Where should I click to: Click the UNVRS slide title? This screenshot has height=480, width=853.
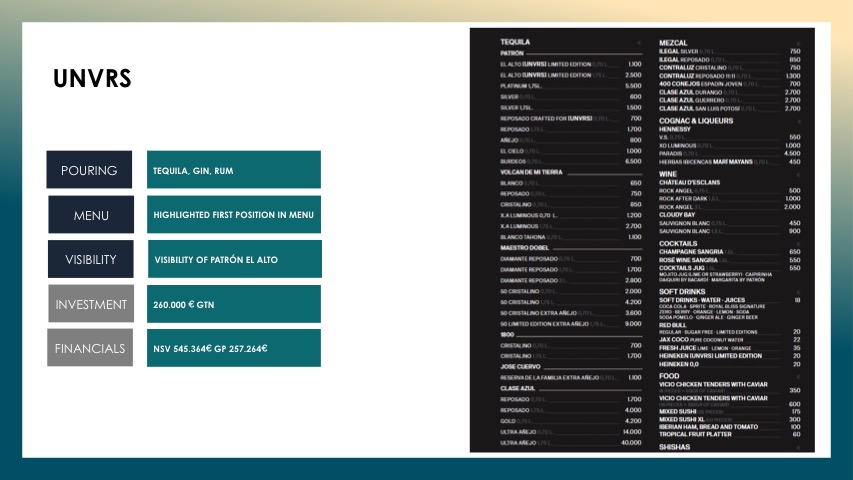click(92, 79)
